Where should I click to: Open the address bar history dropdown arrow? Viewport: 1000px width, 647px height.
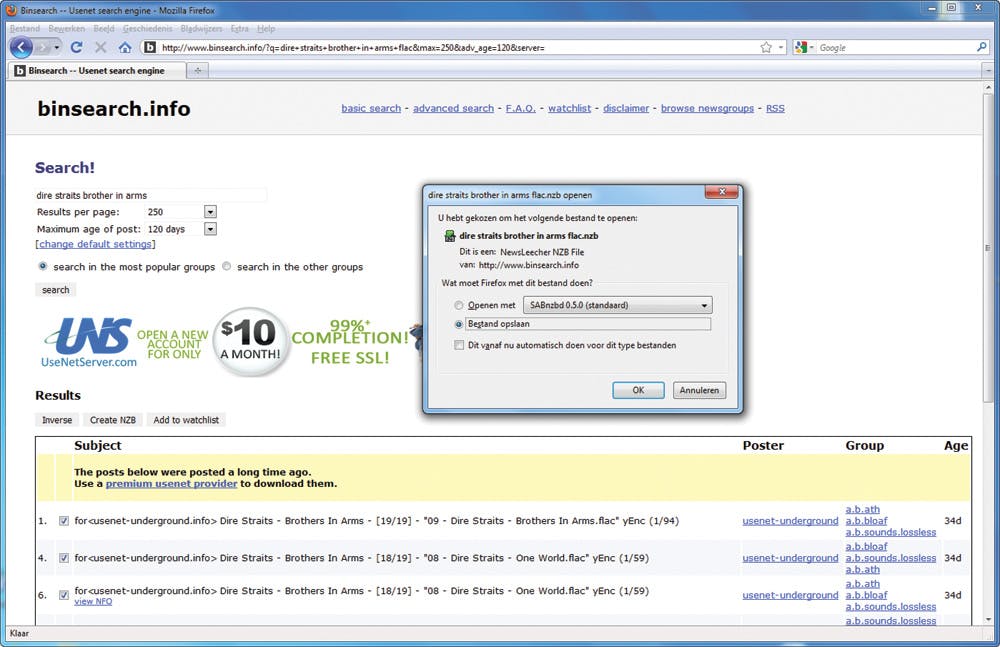click(x=781, y=48)
